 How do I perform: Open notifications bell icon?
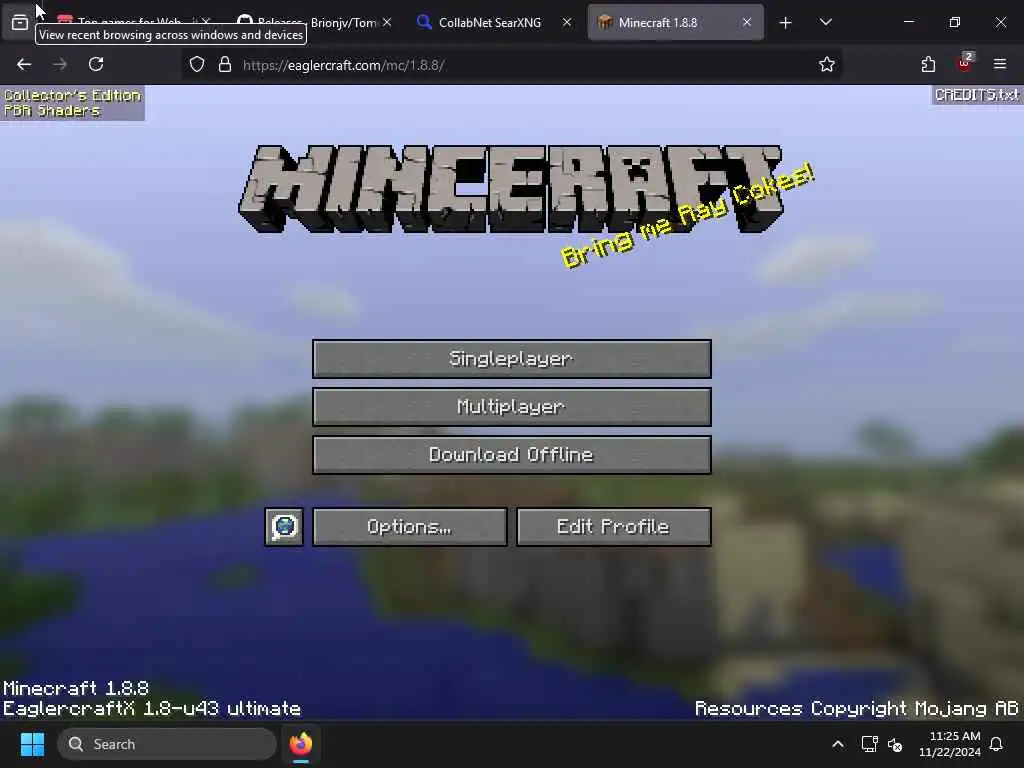click(x=997, y=744)
